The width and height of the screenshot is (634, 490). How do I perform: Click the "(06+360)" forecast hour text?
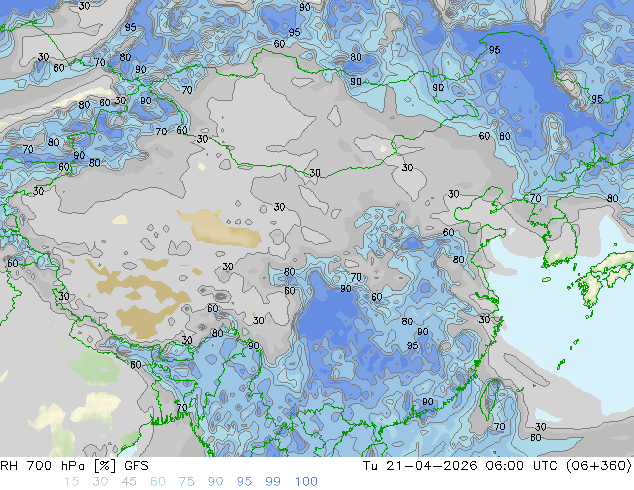point(599,466)
